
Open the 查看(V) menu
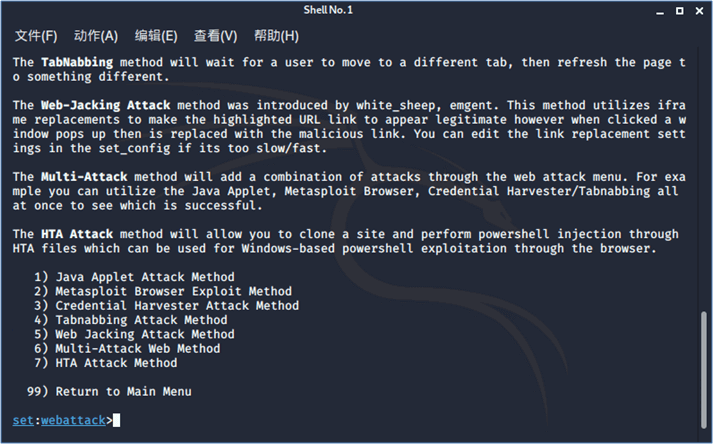point(215,36)
